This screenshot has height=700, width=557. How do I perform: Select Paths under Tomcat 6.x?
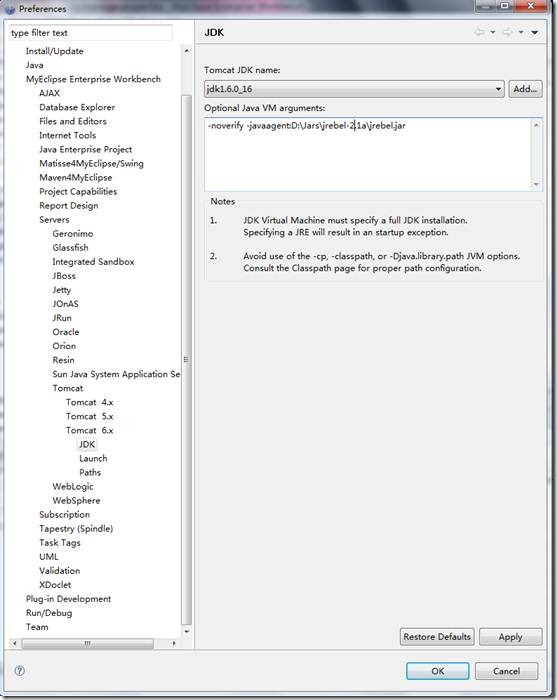pyautogui.click(x=90, y=472)
